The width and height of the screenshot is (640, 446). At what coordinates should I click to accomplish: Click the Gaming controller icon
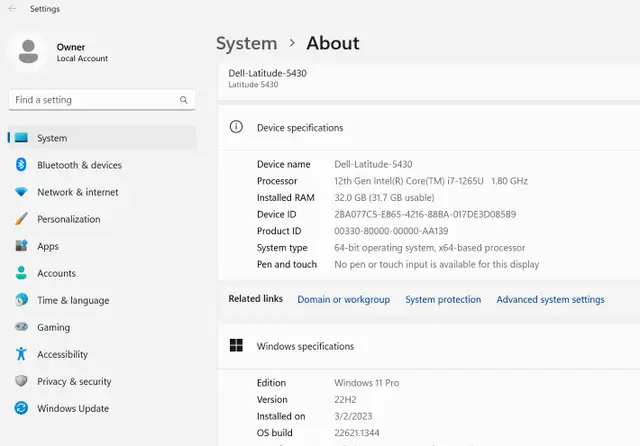21,327
